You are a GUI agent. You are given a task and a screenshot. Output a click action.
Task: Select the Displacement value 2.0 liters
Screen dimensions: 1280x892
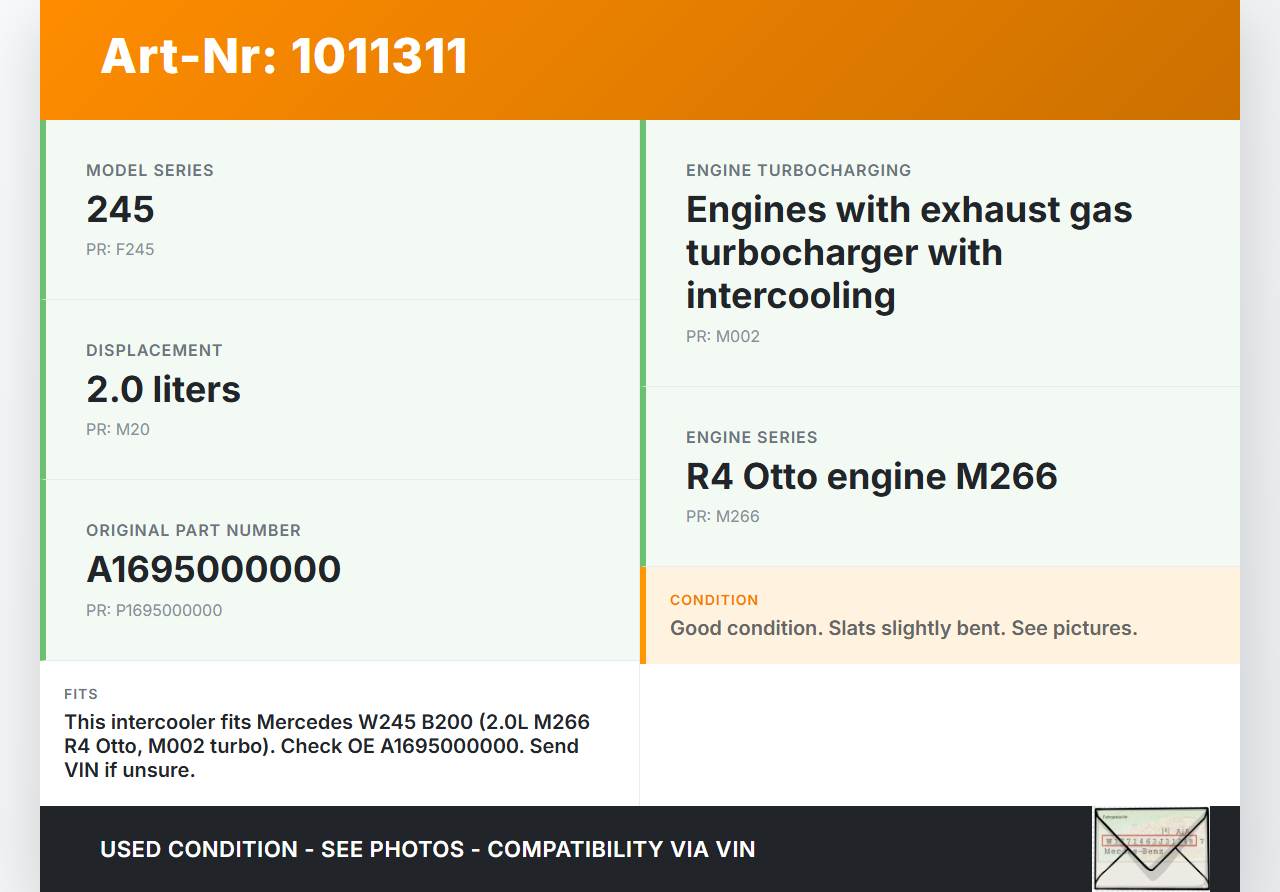click(163, 389)
